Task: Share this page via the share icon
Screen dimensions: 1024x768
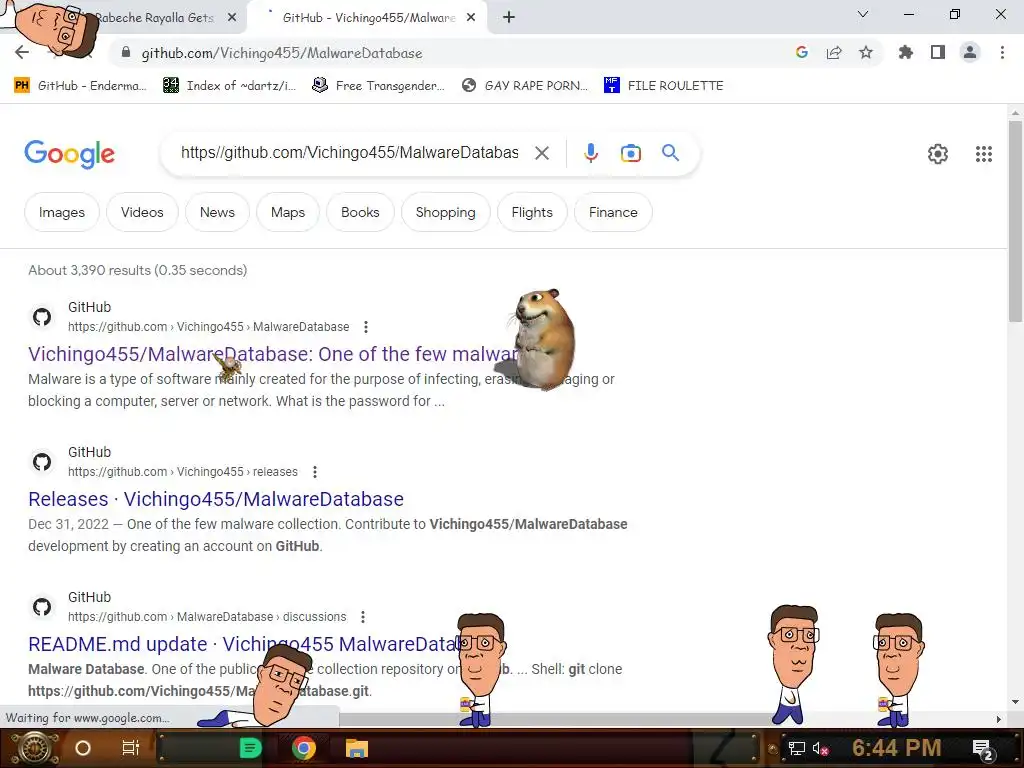Action: 834,53
